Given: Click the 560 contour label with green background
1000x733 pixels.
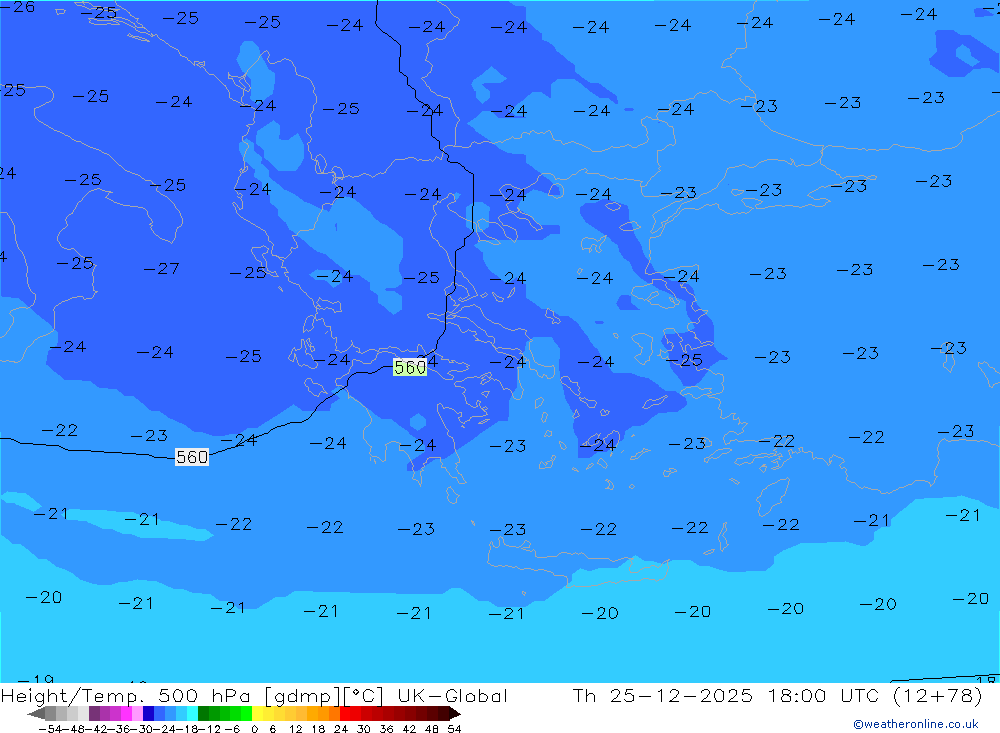Looking at the screenshot, I should coord(409,367).
